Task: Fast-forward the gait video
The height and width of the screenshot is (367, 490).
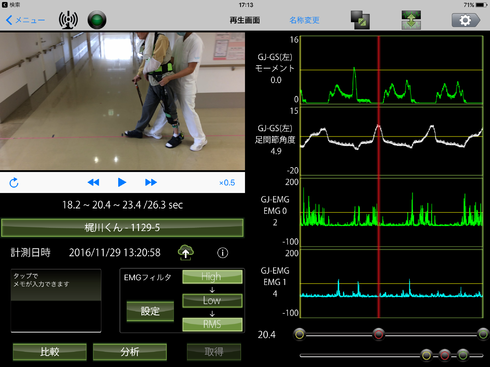Action: [151, 182]
